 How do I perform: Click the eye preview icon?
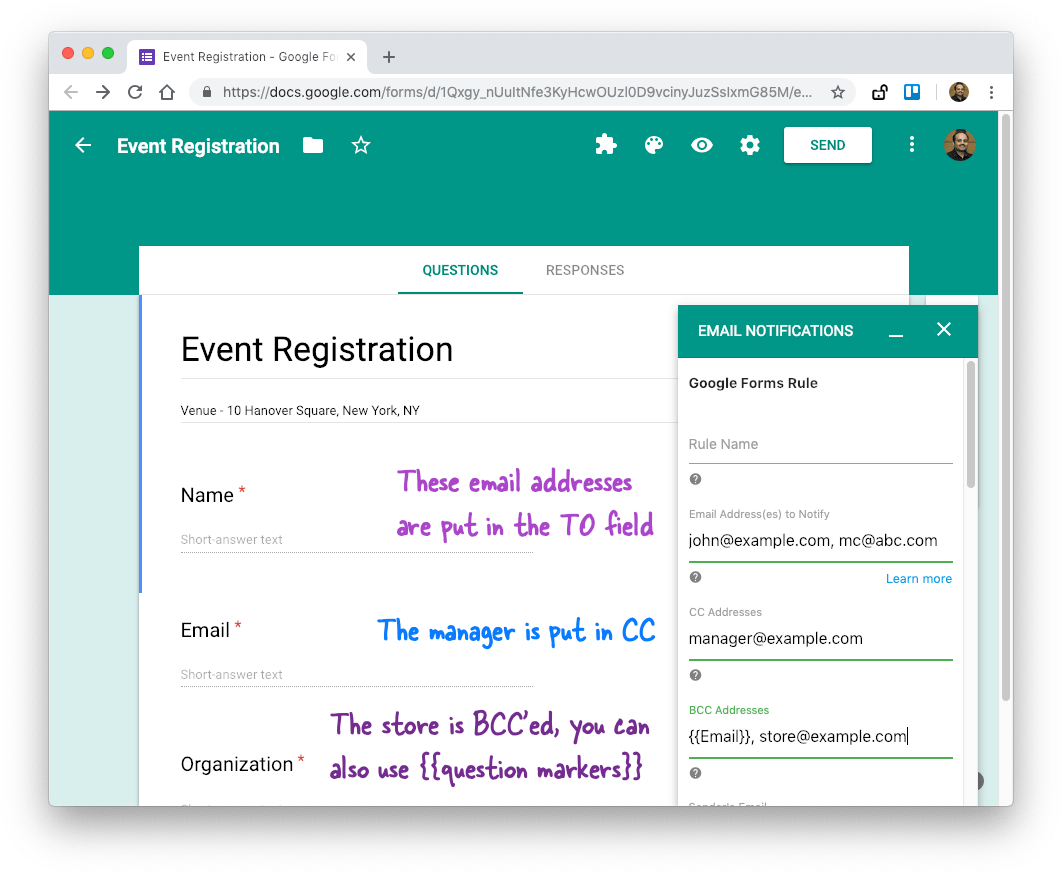point(702,145)
